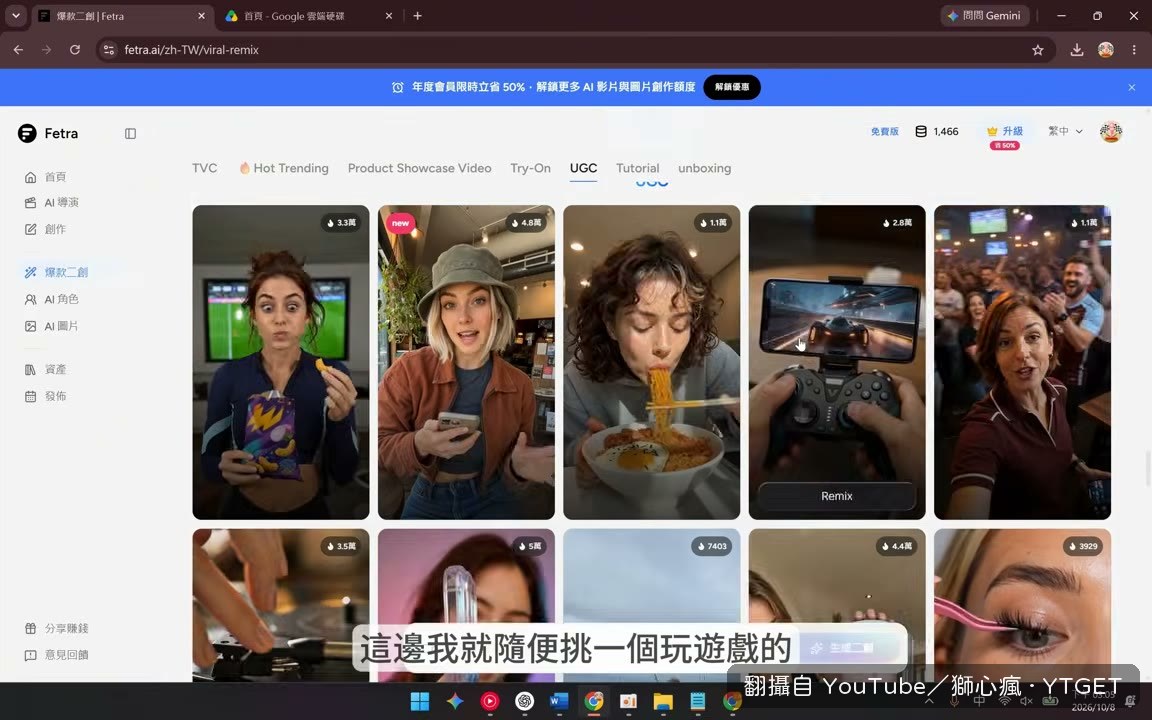
Task: Select the Tutorial tab
Action: (x=638, y=168)
